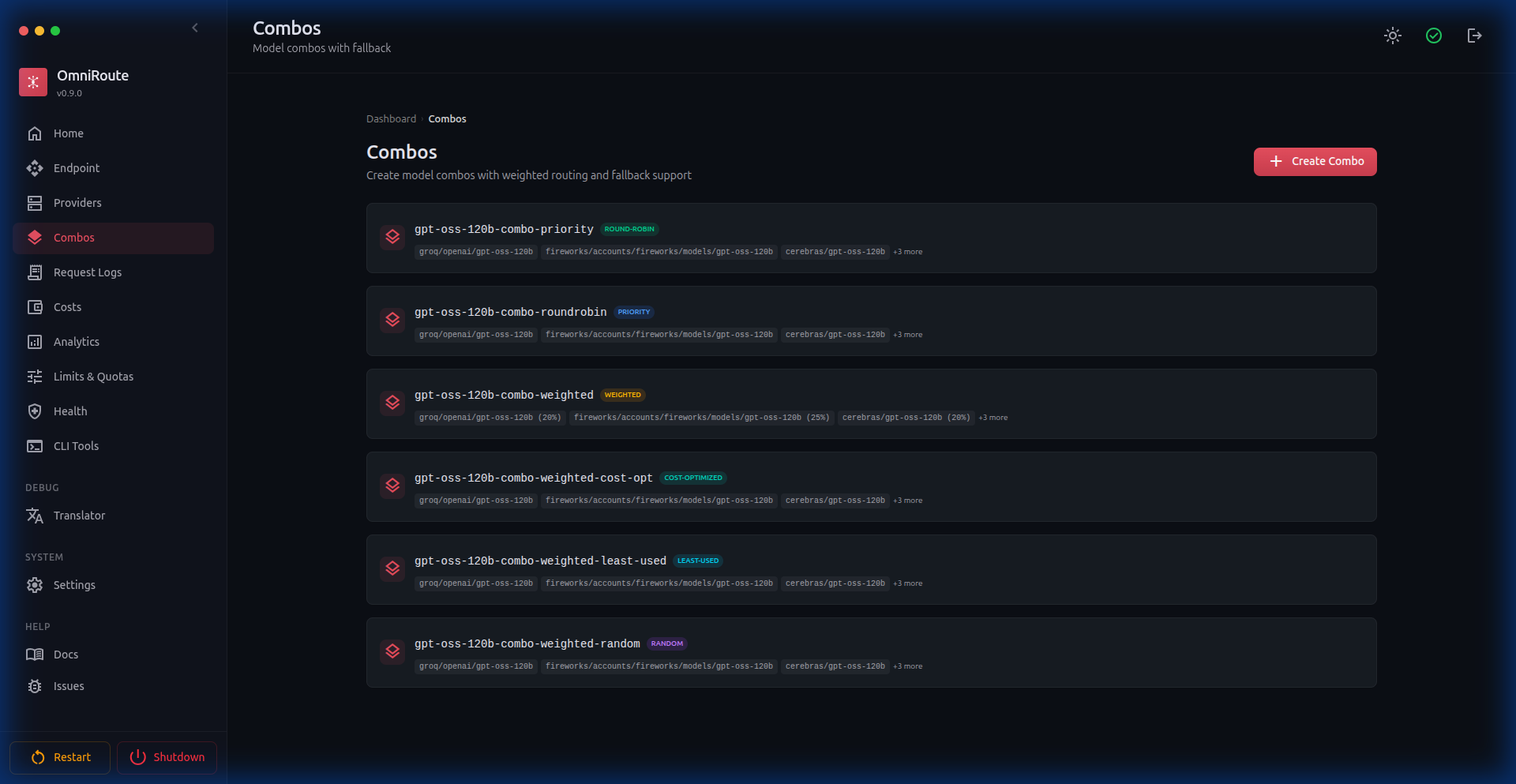
Task: Open the Providers page icon
Action: tap(35, 203)
